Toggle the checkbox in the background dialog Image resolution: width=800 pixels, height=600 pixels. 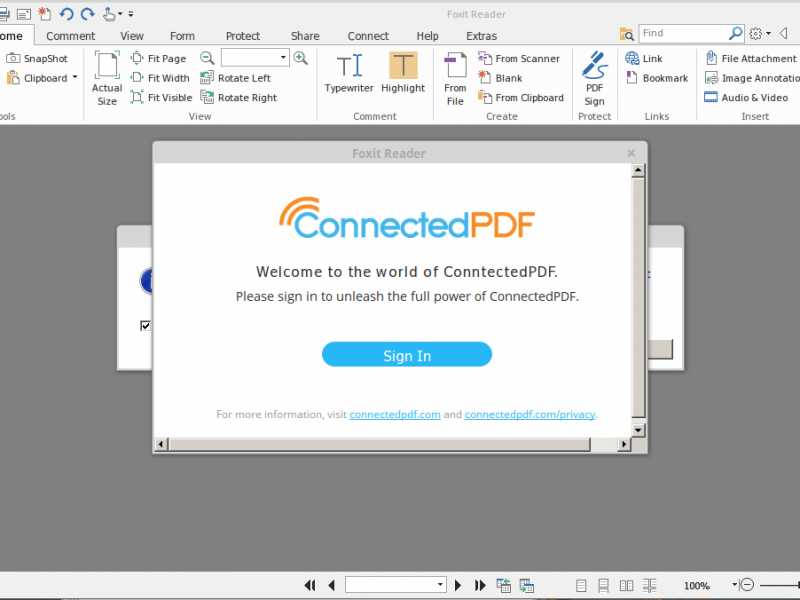(145, 326)
